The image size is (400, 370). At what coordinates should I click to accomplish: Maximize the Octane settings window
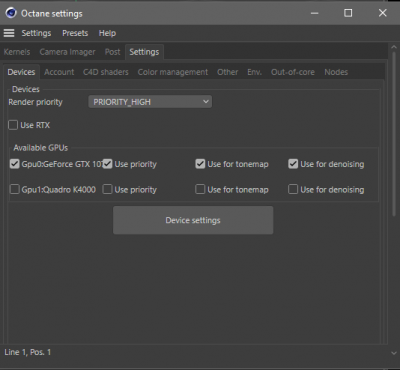tap(348, 13)
